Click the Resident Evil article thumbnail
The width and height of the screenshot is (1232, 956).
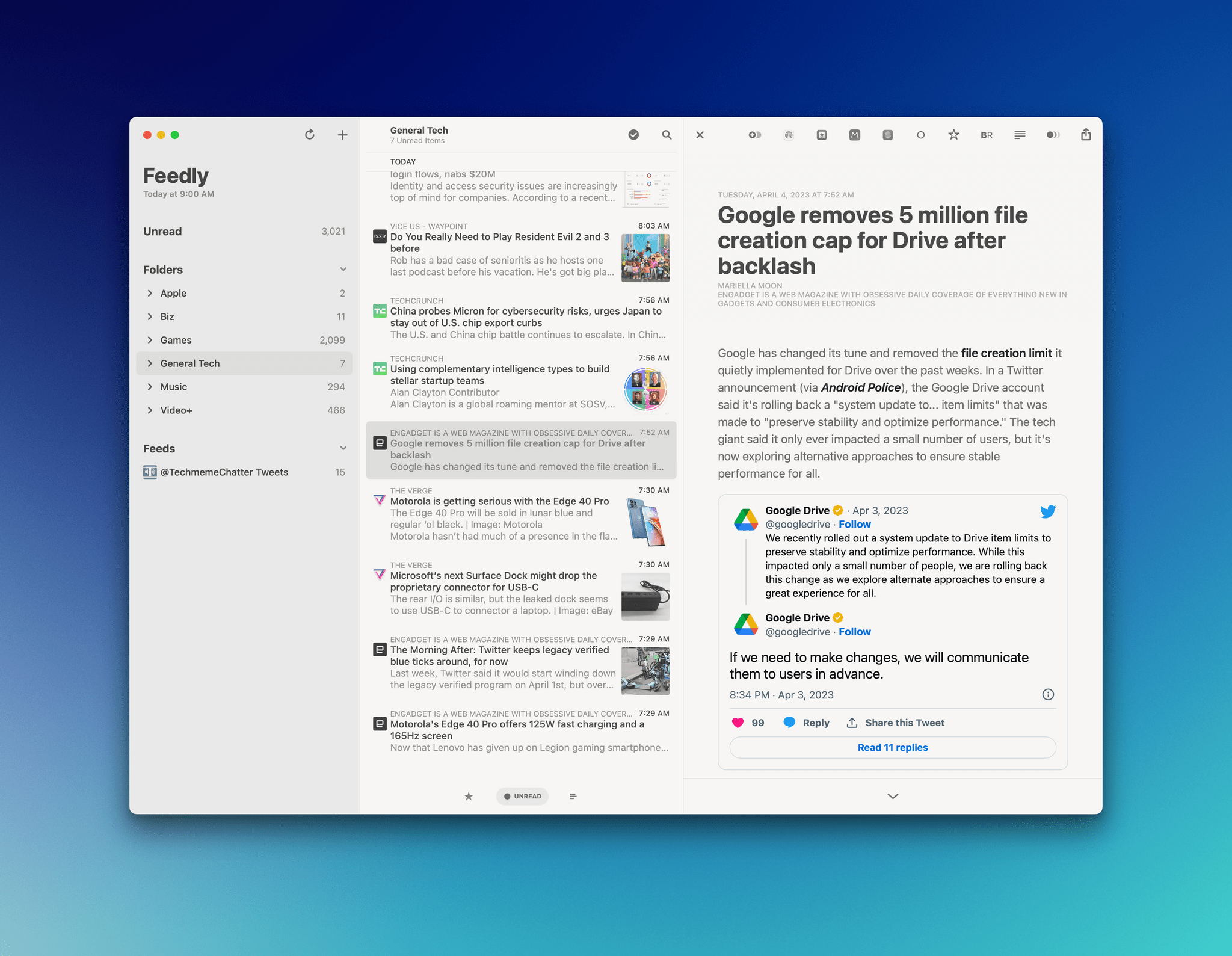click(645, 258)
